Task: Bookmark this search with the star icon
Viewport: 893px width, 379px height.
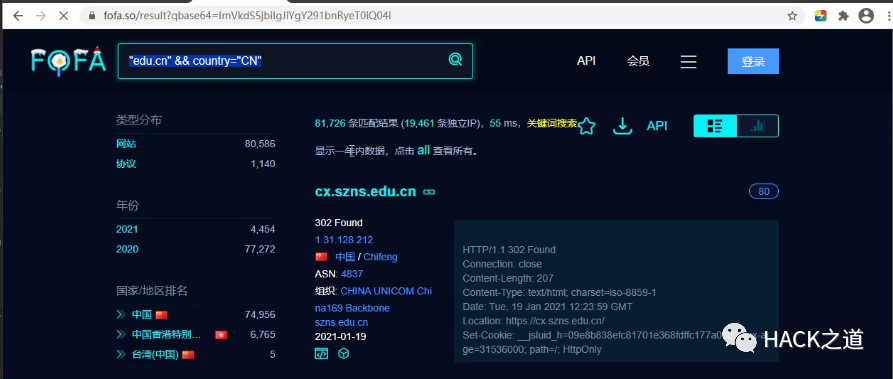Action: point(586,126)
